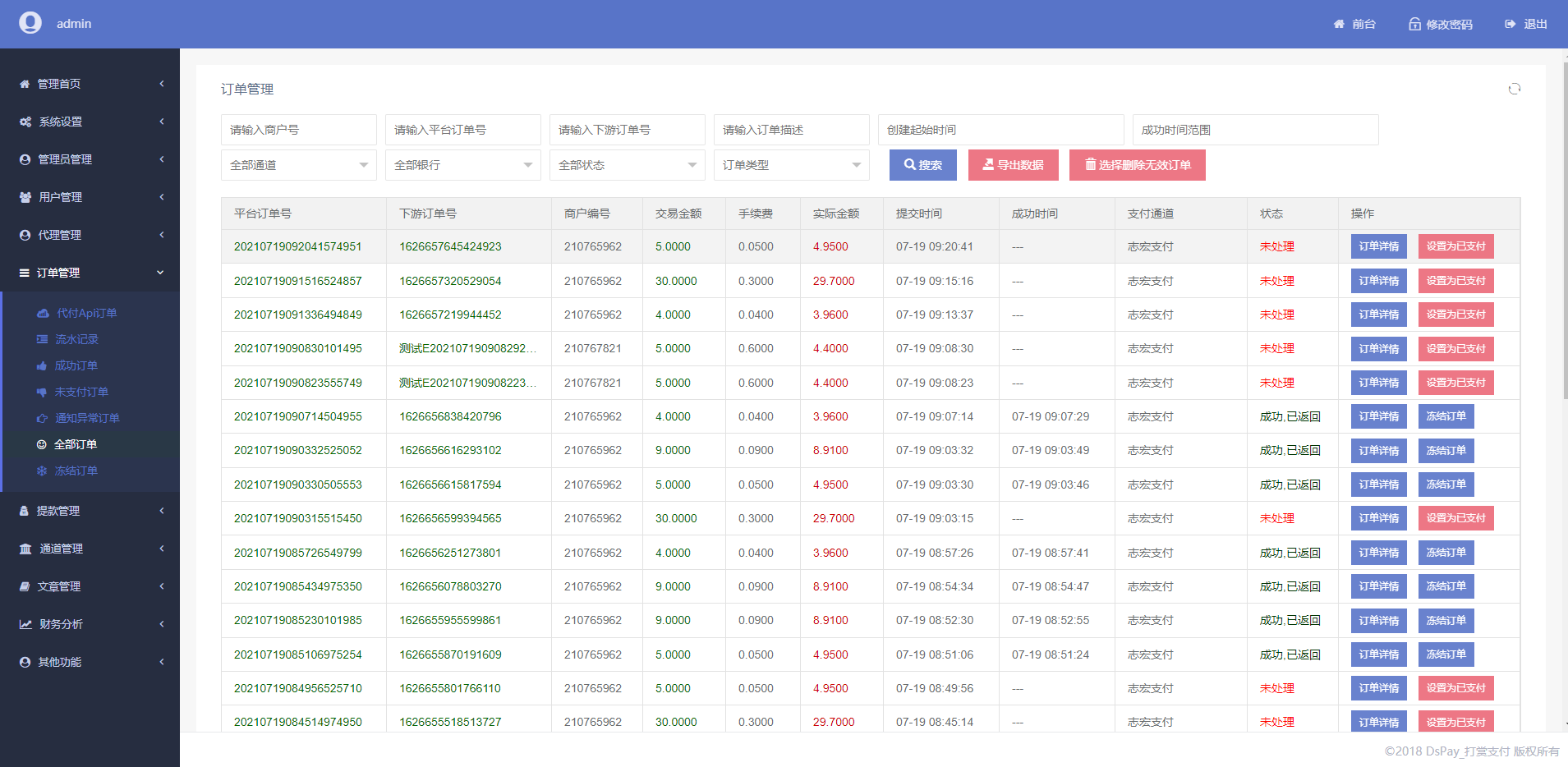Viewport: 1568px width, 767px height.
Task: Open the 用户管理 section
Action: tap(58, 197)
